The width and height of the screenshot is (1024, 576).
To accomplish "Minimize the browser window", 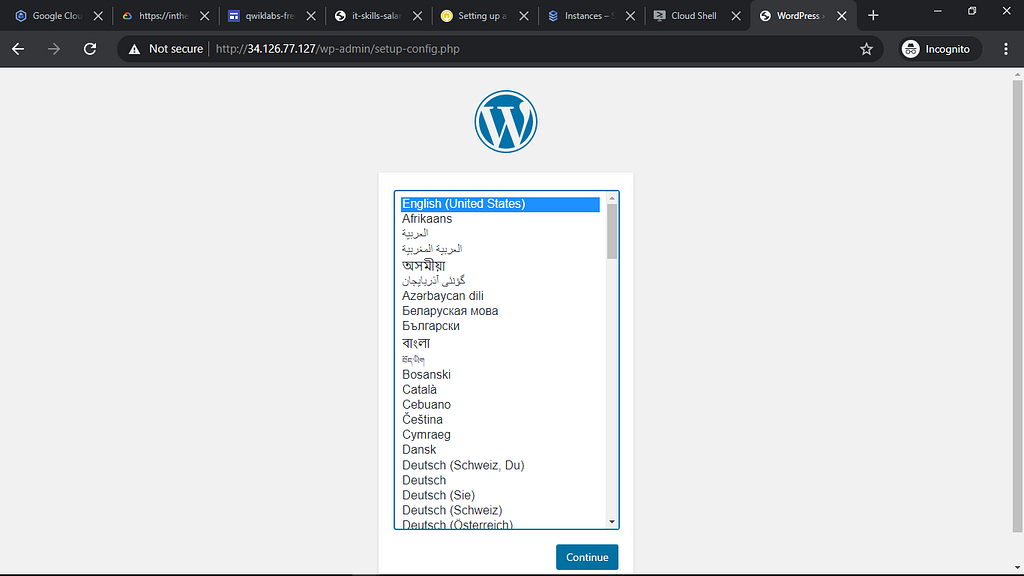I will coord(937,10).
